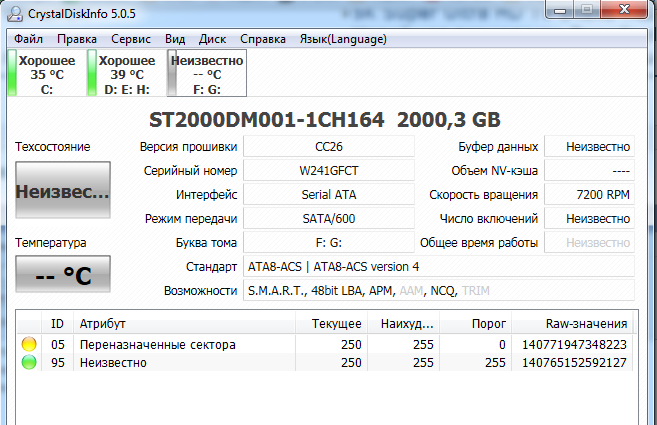This screenshot has height=425, width=657.
Task: Click the threshold value 255 in row 95
Action: click(495, 363)
